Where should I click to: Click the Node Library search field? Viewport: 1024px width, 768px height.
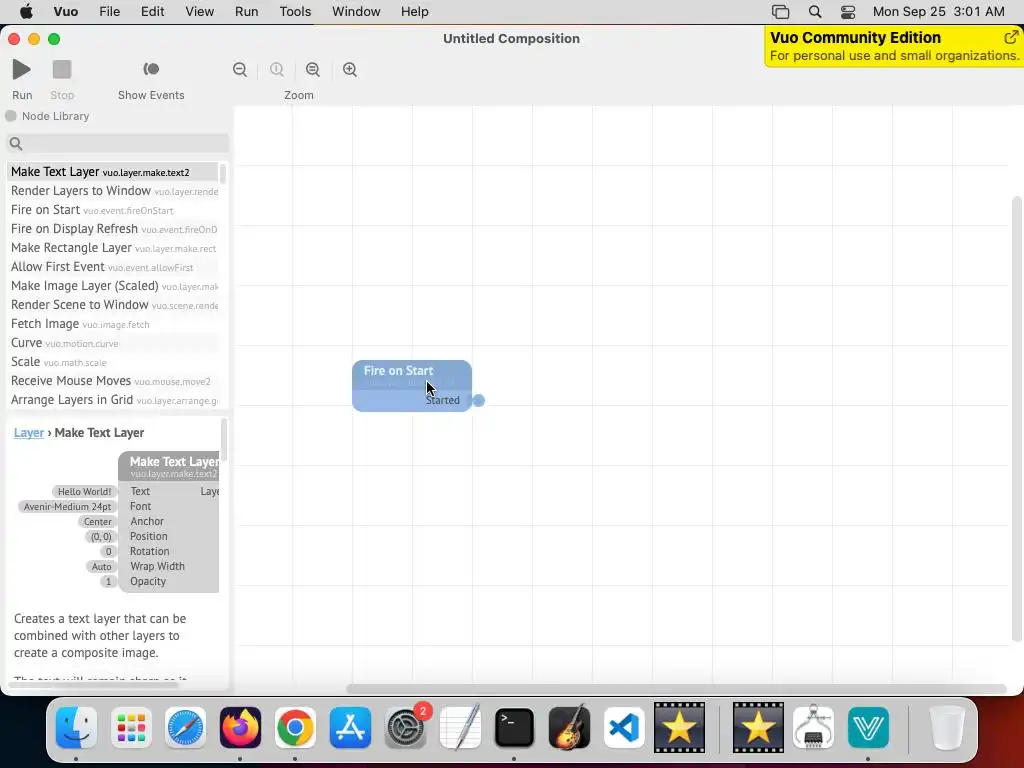118,143
